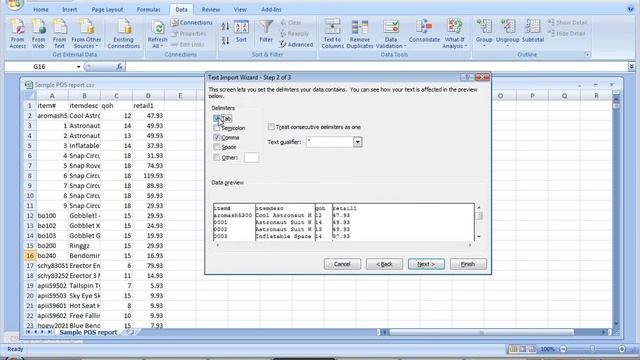Click cell containing bo240

tap(52, 256)
